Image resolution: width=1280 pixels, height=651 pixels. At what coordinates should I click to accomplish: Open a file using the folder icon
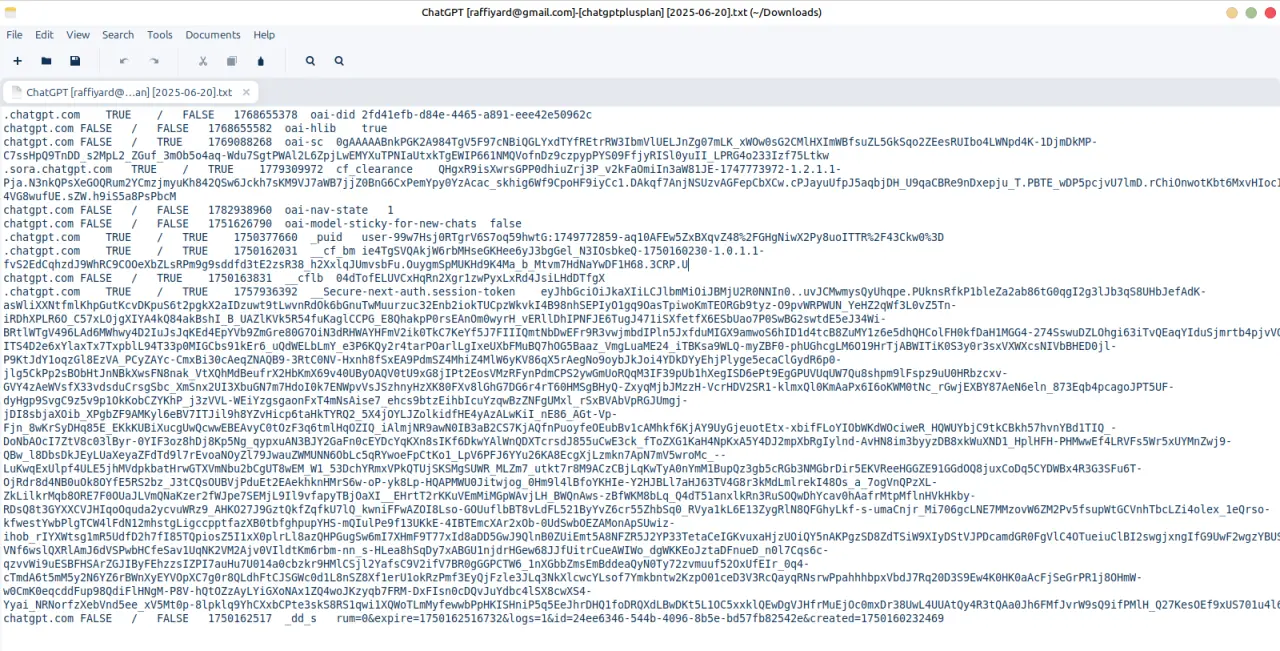(46, 61)
